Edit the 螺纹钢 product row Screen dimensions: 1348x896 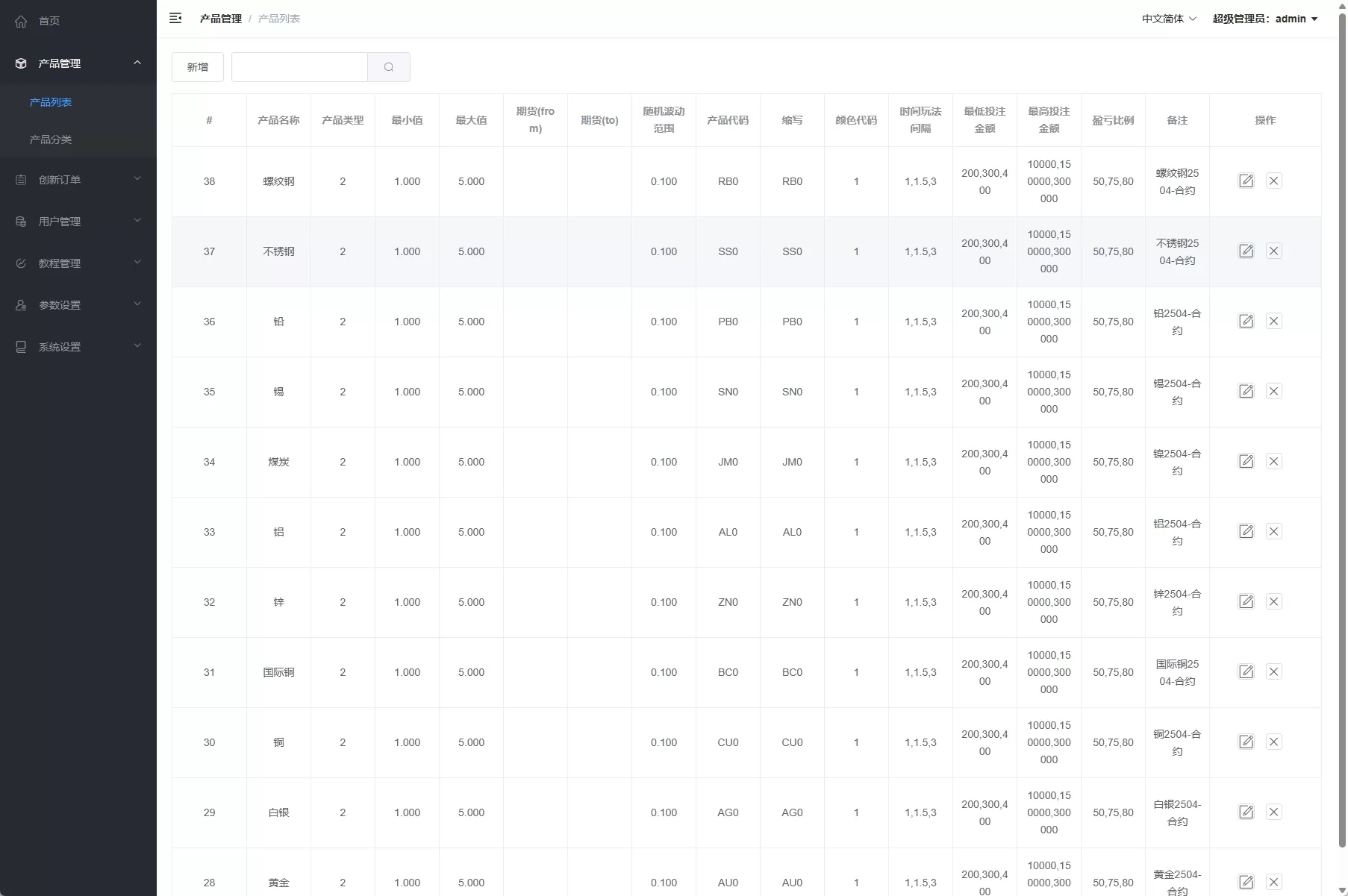point(1246,181)
